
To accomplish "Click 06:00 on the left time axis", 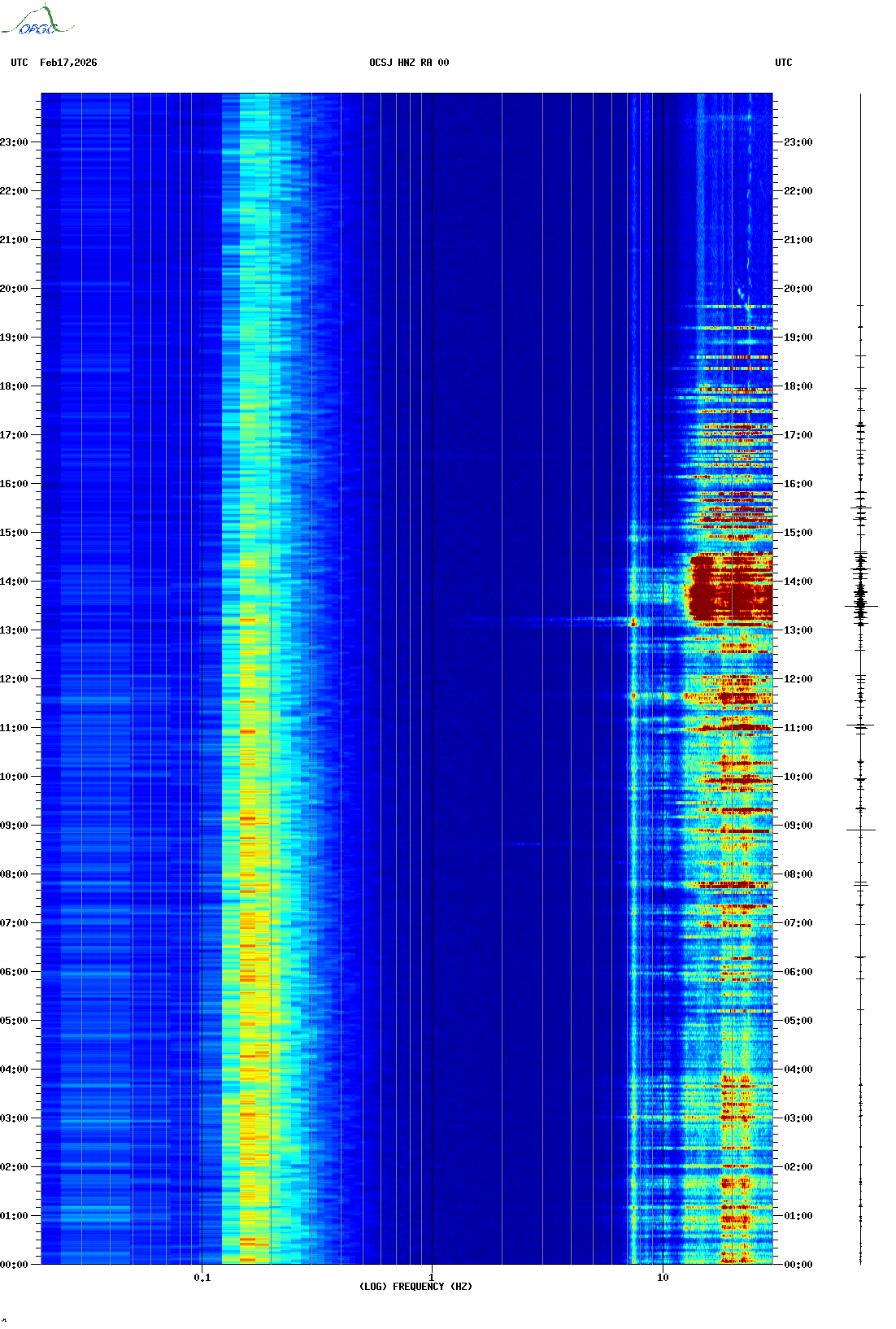I will coord(14,972).
